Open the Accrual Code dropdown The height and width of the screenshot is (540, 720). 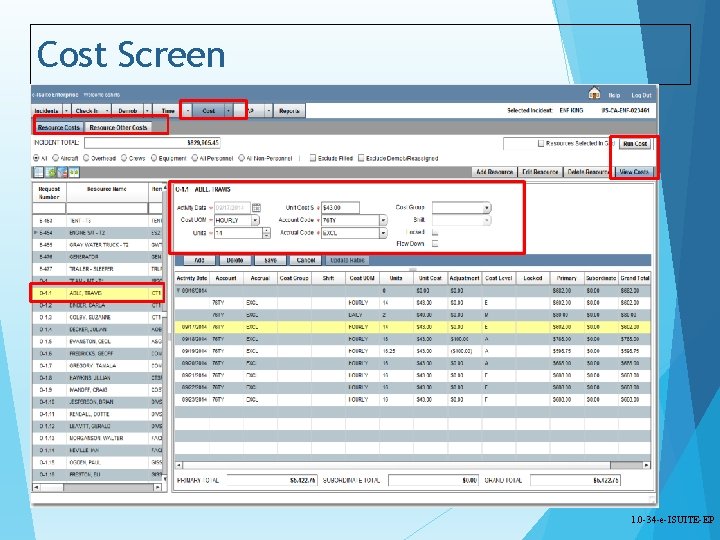pos(382,233)
